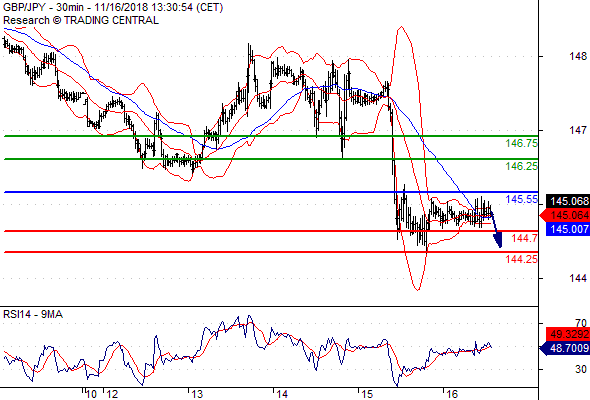Click the 146.25 resistance level label
Image resolution: width=590 pixels, height=400 pixels.
(522, 166)
